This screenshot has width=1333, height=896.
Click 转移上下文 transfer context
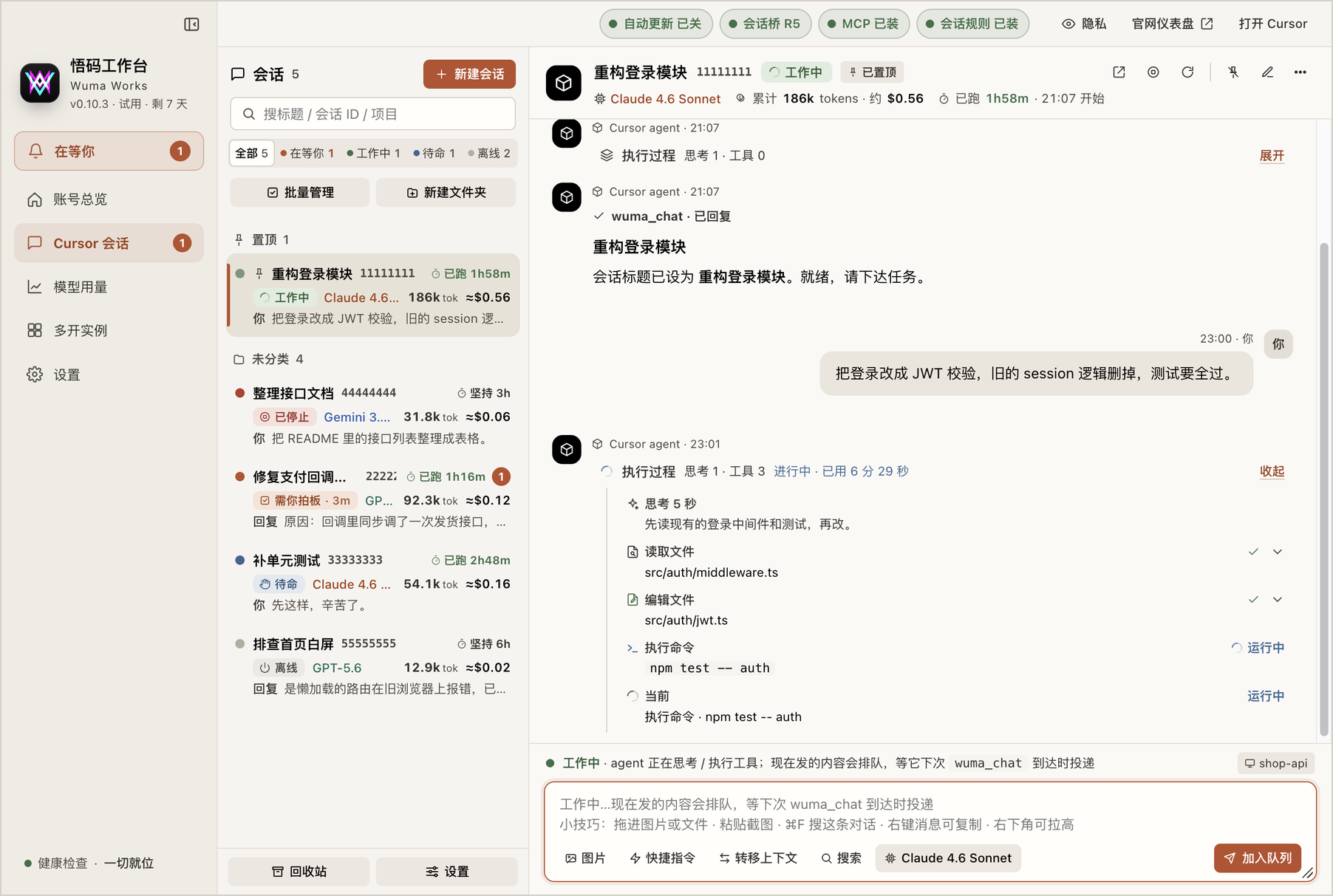758,858
